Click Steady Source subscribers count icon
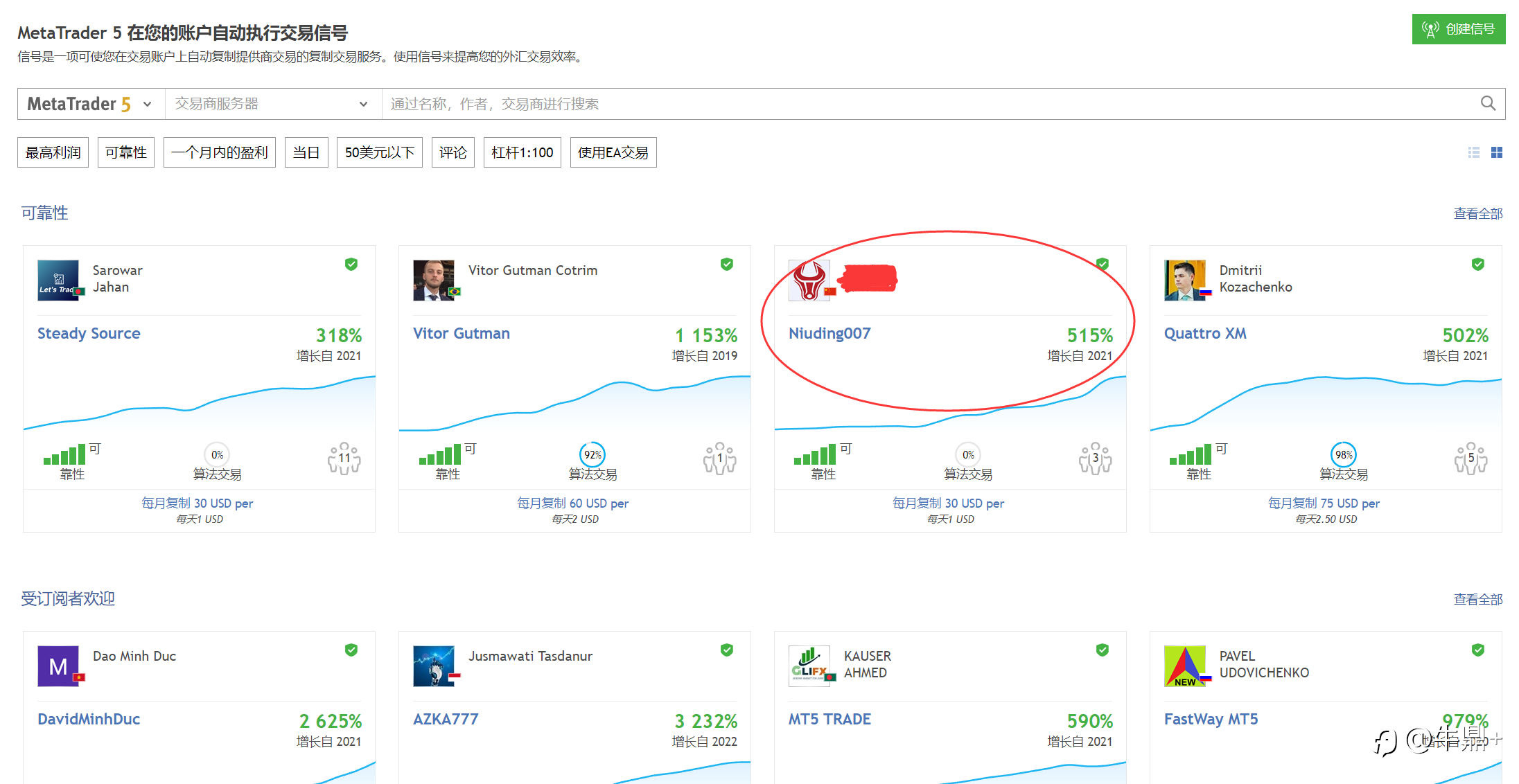Screen dimensions: 1519x784 344,458
